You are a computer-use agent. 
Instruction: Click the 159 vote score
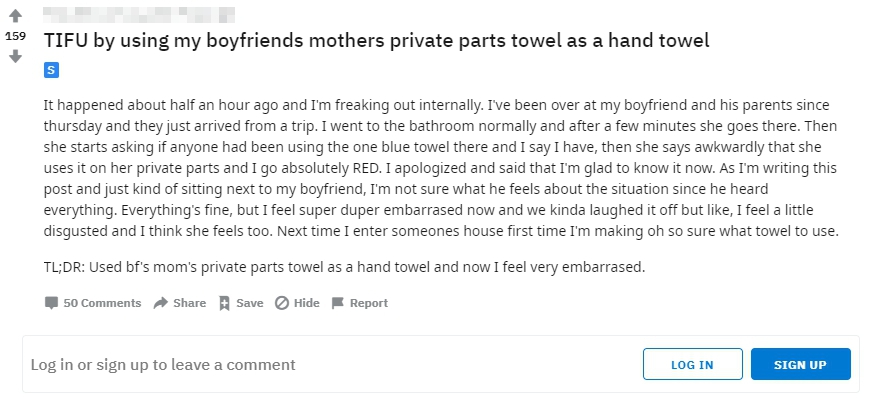(x=15, y=36)
